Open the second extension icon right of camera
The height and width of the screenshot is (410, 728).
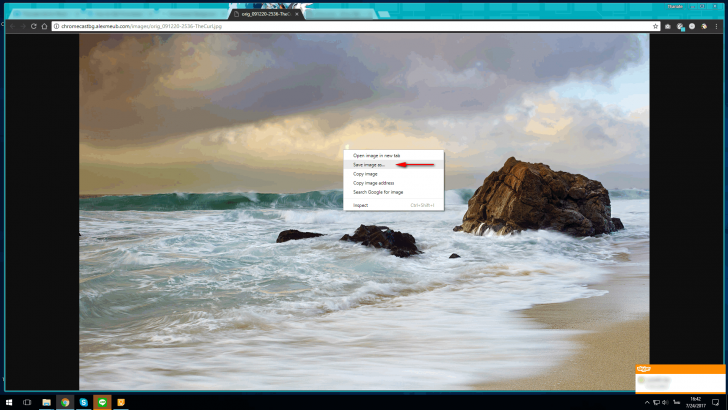(x=680, y=27)
